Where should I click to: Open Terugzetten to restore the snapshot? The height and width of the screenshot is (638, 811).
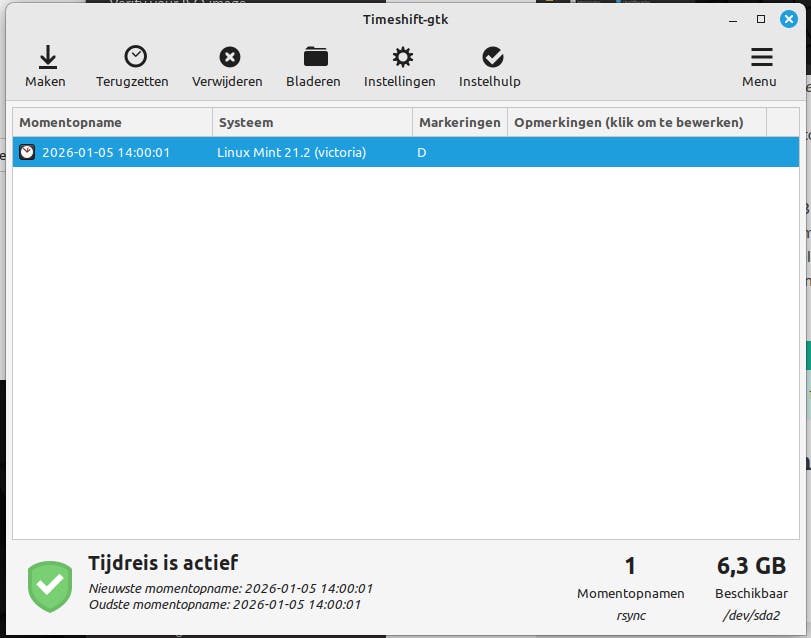pos(132,67)
